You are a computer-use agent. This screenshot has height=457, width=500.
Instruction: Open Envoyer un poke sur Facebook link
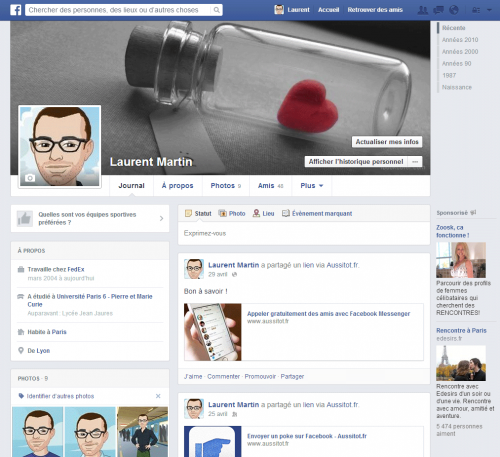(x=307, y=436)
